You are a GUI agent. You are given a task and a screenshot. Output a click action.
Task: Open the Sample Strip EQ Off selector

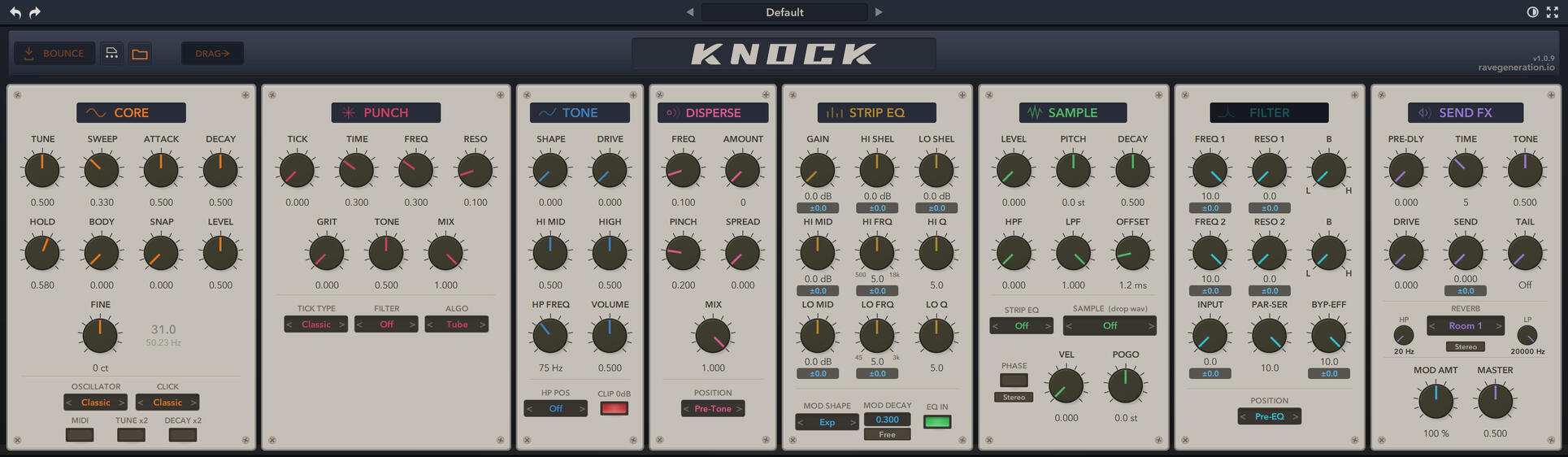[1022, 325]
